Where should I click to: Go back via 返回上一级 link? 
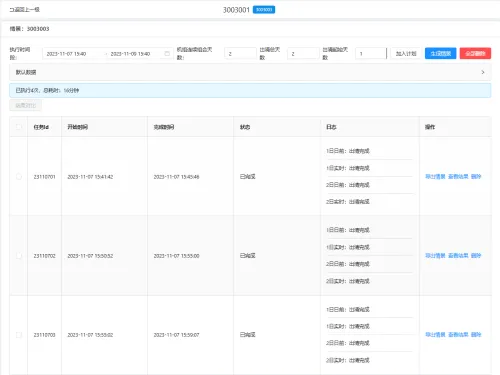(x=24, y=9)
